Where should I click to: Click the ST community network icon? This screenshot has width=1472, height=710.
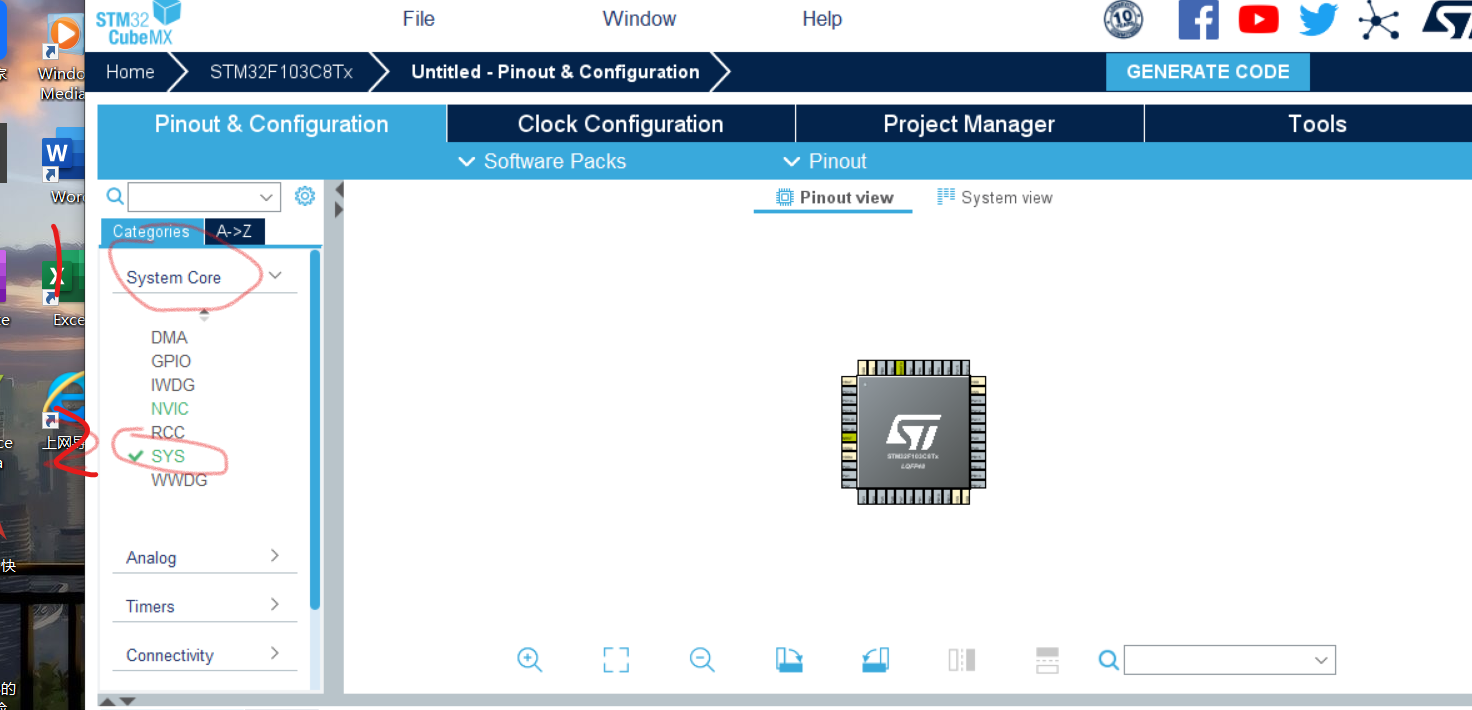1379,20
